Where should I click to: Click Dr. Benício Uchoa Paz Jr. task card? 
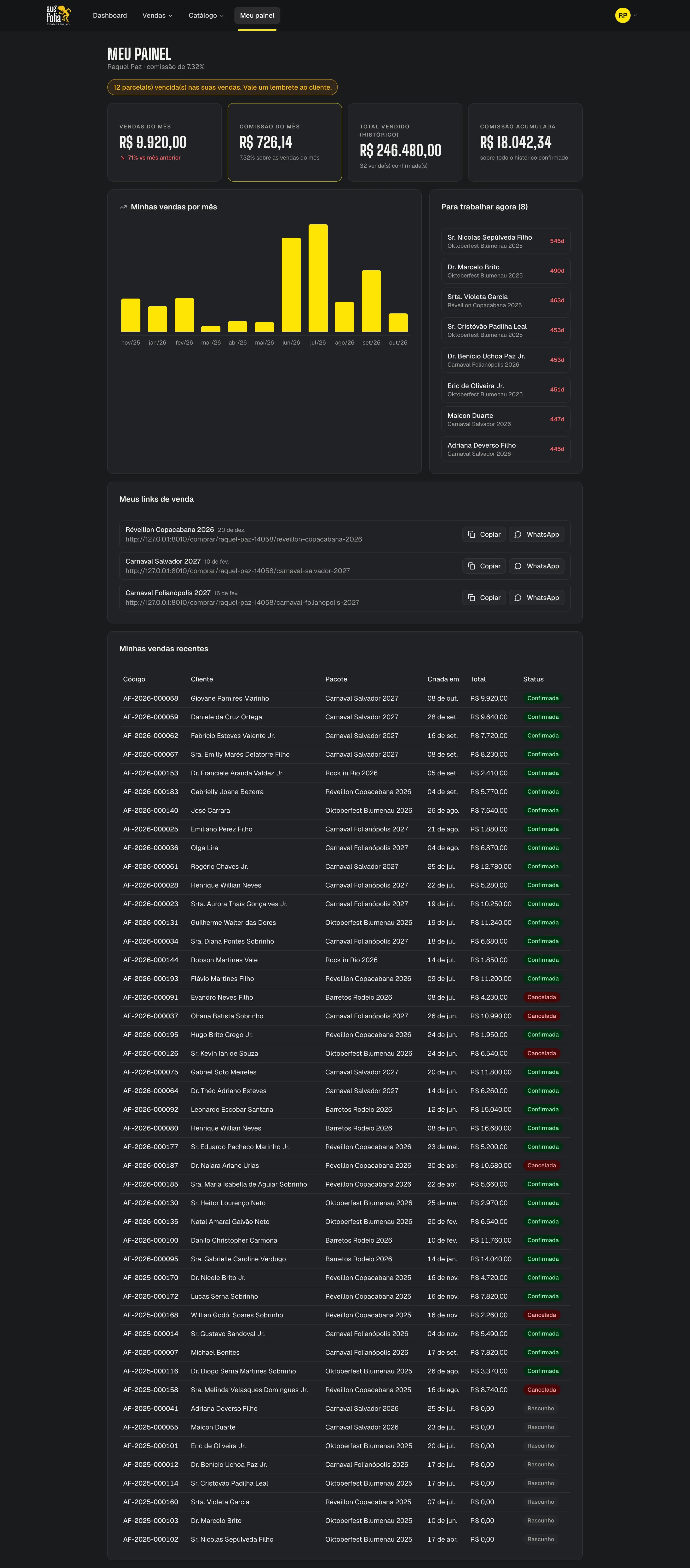(506, 360)
